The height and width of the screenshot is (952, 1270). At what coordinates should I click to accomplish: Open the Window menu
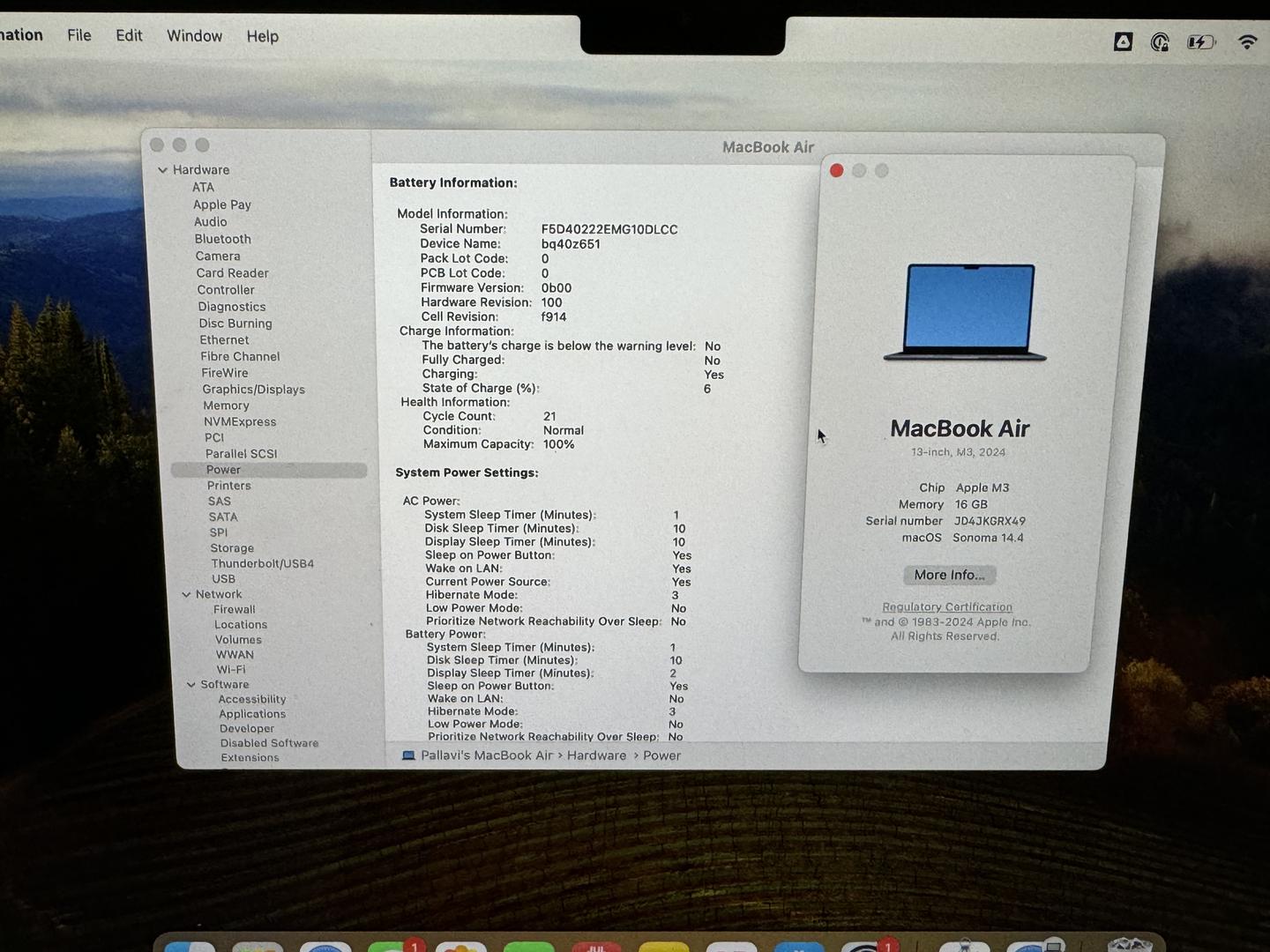[x=194, y=36]
